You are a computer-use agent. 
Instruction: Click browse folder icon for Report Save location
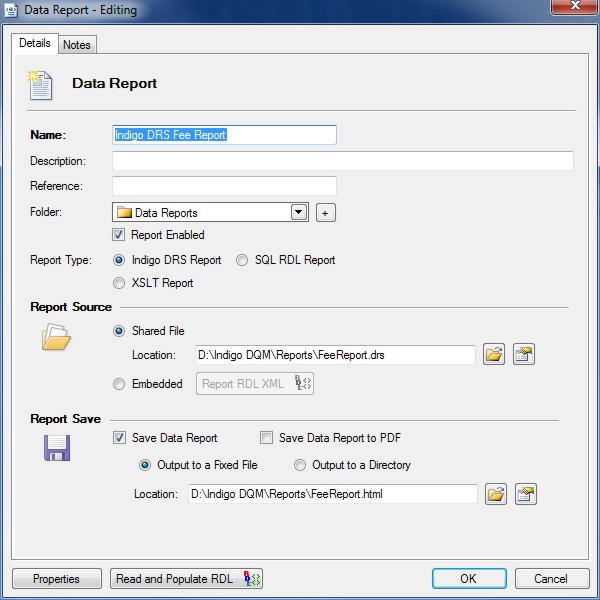tap(496, 493)
